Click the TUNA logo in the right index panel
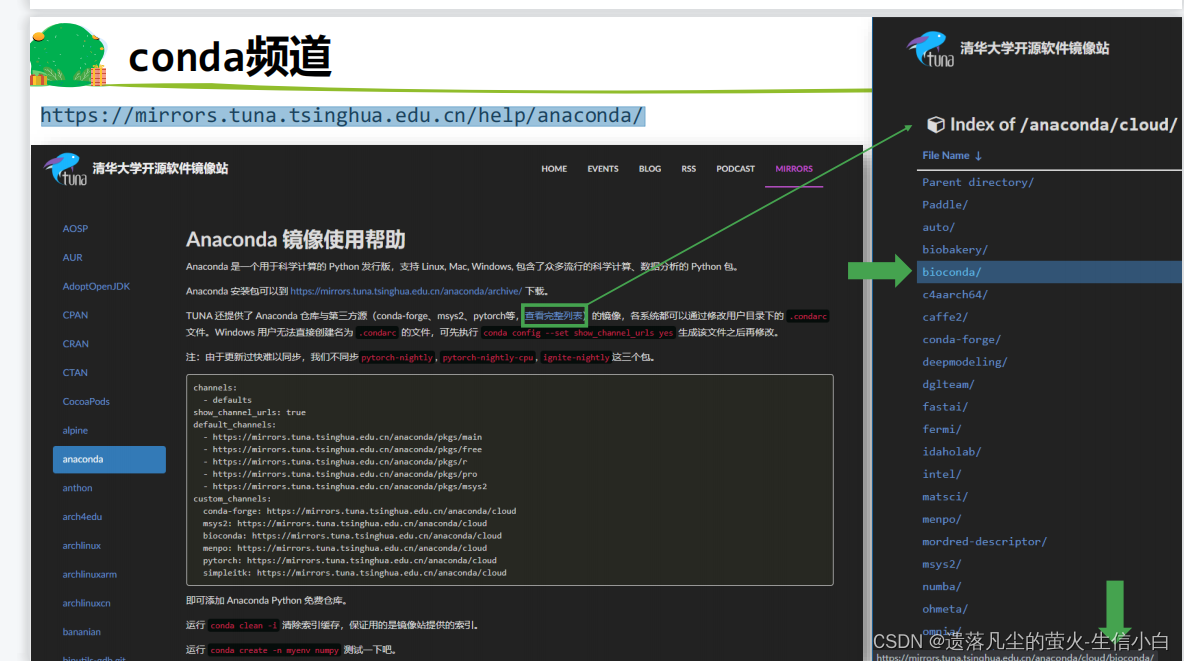Image resolution: width=1184 pixels, height=661 pixels. (930, 49)
